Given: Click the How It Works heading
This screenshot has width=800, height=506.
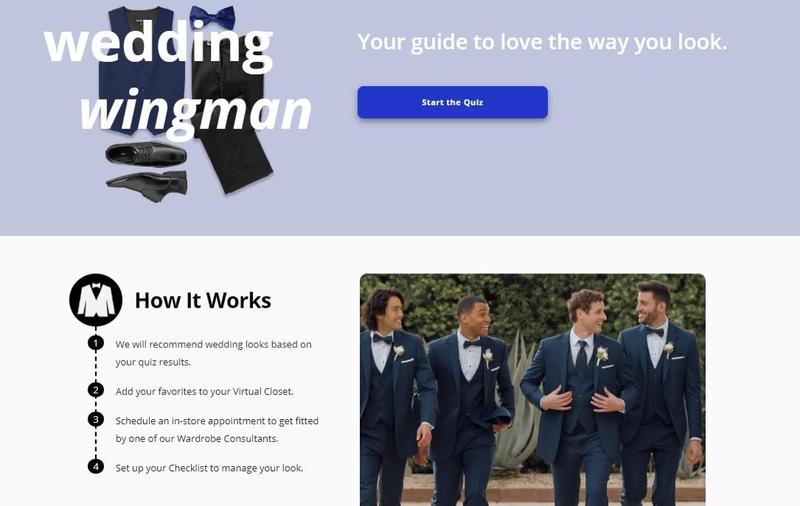Looking at the screenshot, I should (203, 300).
